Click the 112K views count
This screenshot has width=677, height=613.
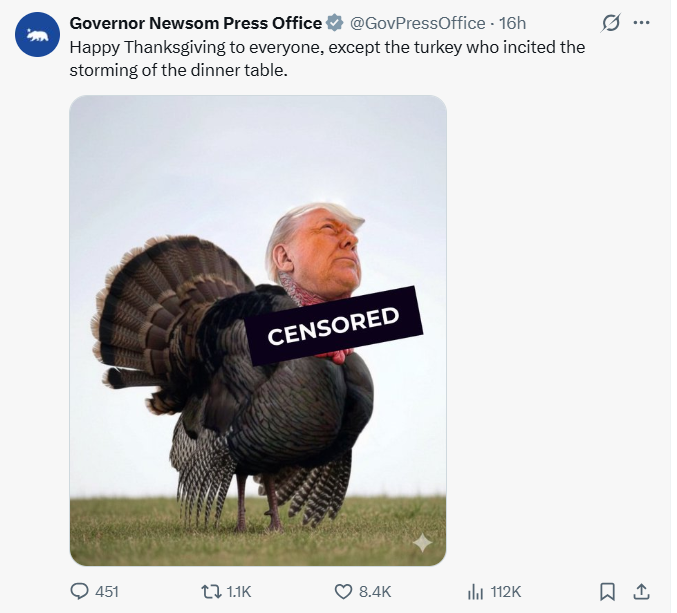[504, 592]
